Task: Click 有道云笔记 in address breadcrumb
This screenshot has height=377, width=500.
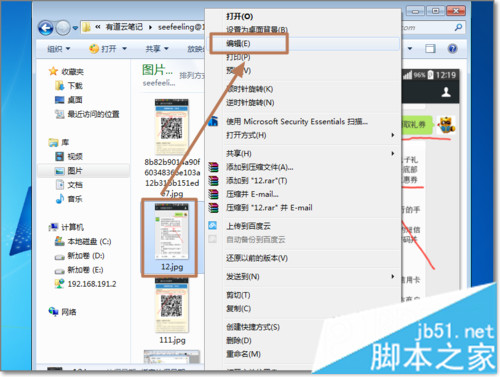Action: [124, 27]
